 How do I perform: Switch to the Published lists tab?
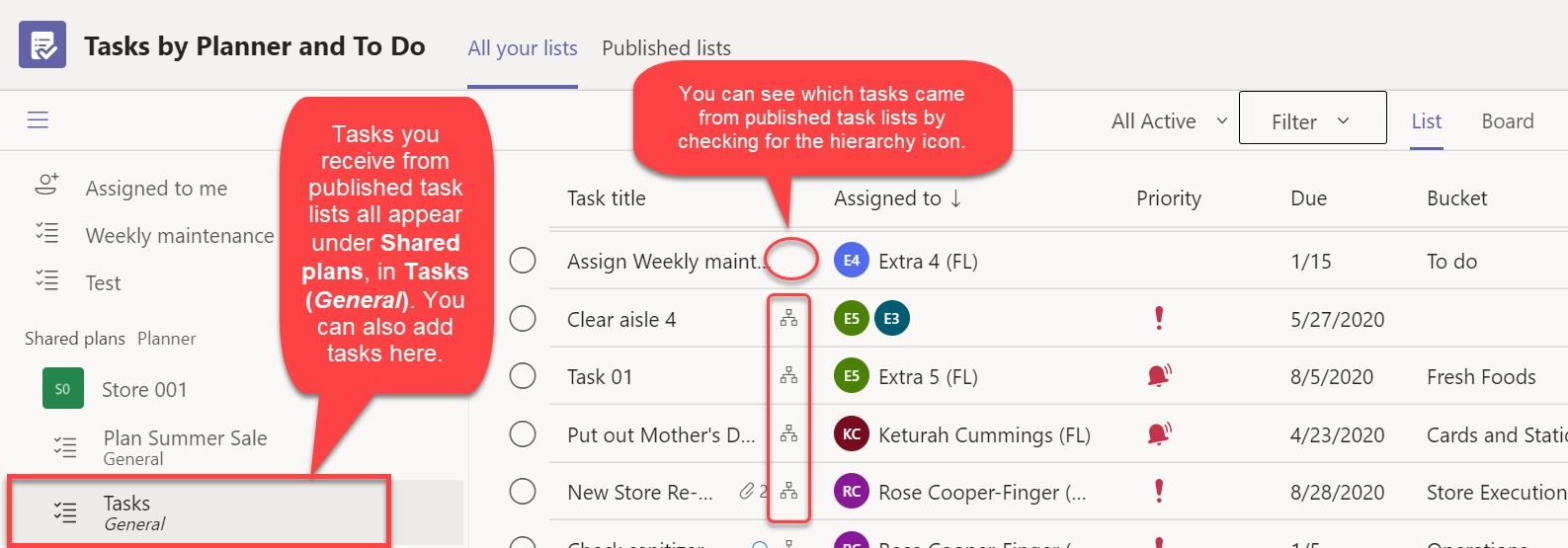tap(667, 47)
